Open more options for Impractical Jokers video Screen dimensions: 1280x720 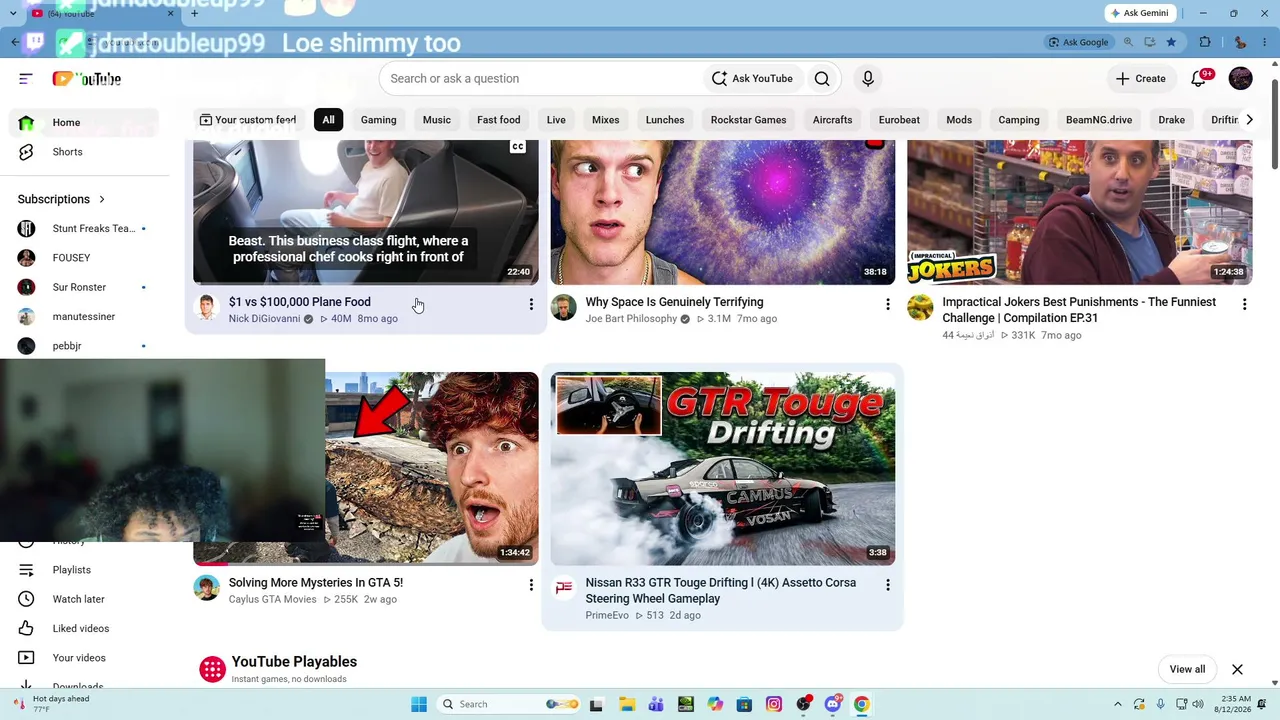pos(1244,304)
